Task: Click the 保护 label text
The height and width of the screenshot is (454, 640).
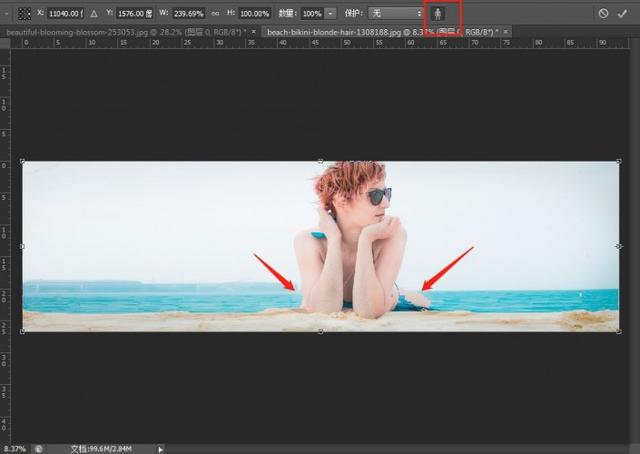Action: tap(353, 13)
